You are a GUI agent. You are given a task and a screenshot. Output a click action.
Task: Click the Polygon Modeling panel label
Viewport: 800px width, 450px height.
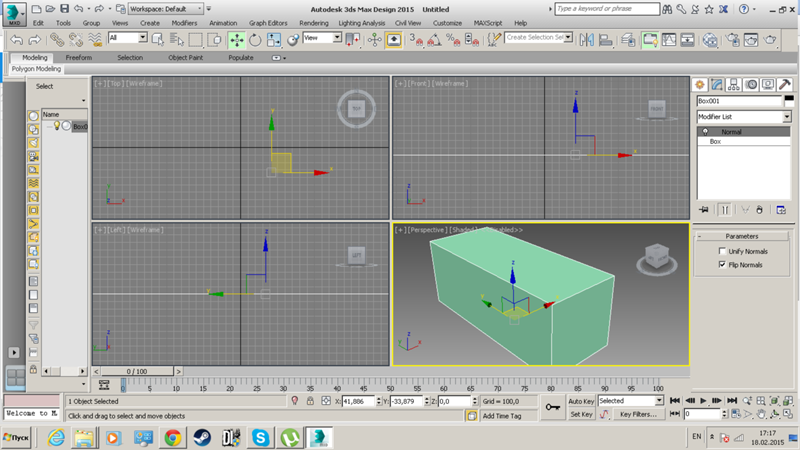36,69
